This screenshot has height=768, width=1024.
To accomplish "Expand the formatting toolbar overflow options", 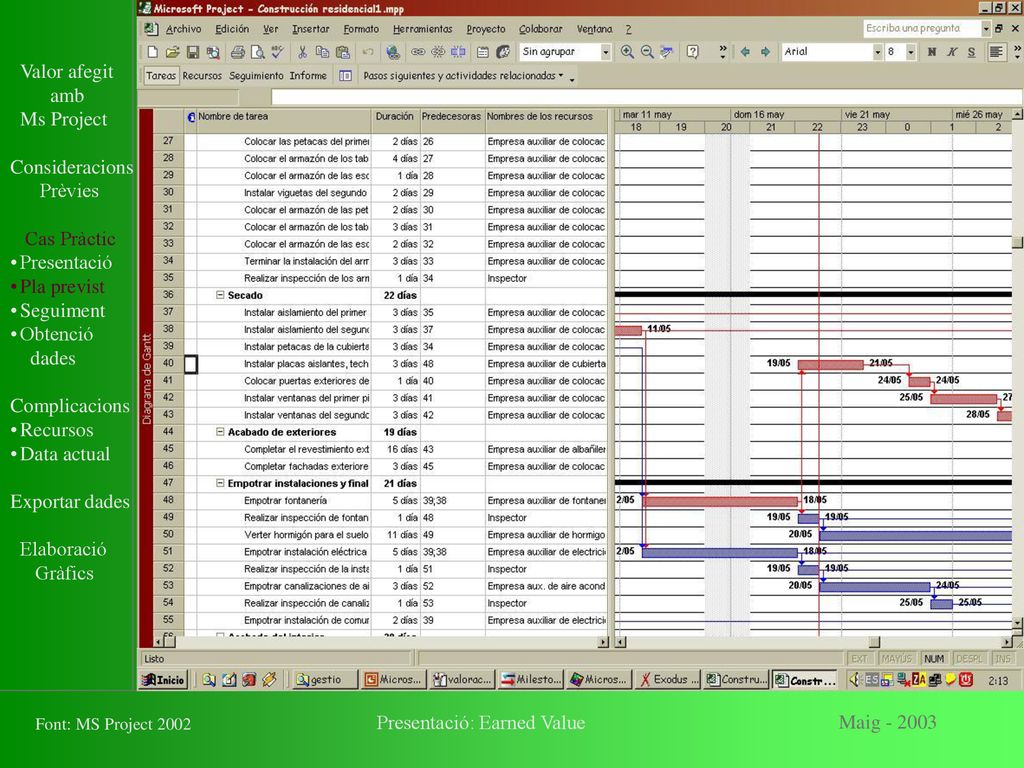I will click(x=1017, y=52).
